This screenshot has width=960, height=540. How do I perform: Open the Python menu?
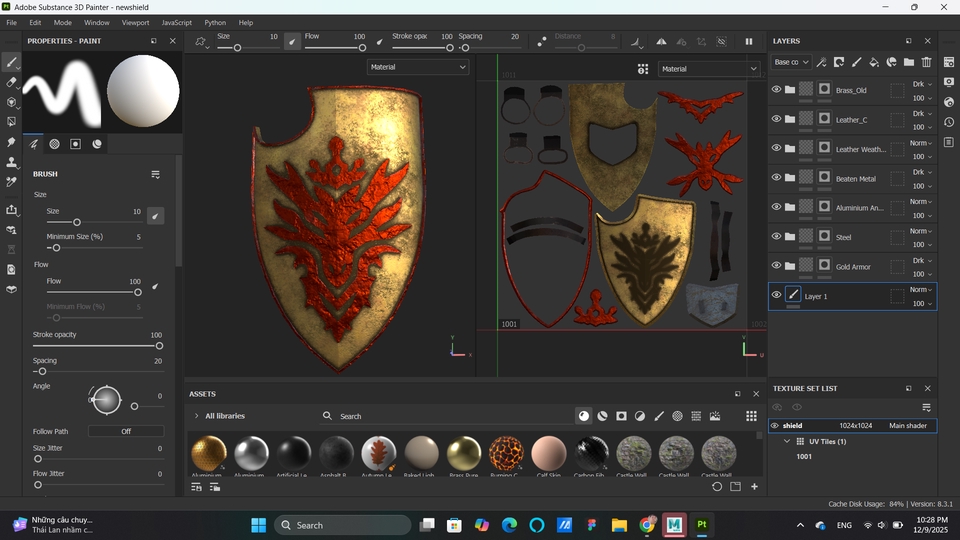(215, 22)
